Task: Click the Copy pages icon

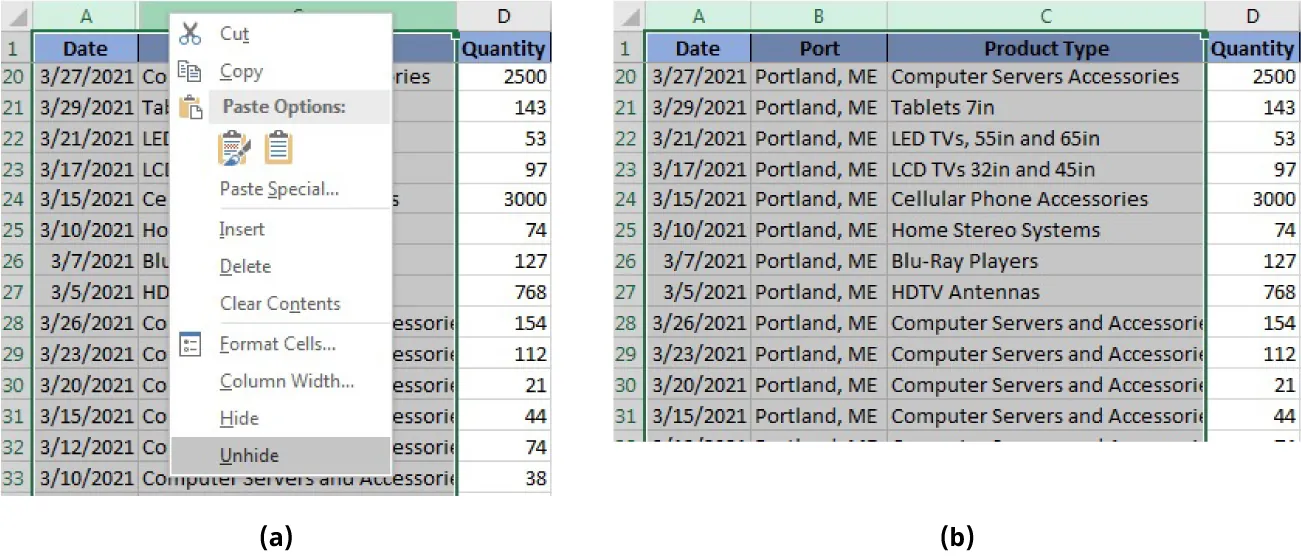Action: tap(190, 71)
